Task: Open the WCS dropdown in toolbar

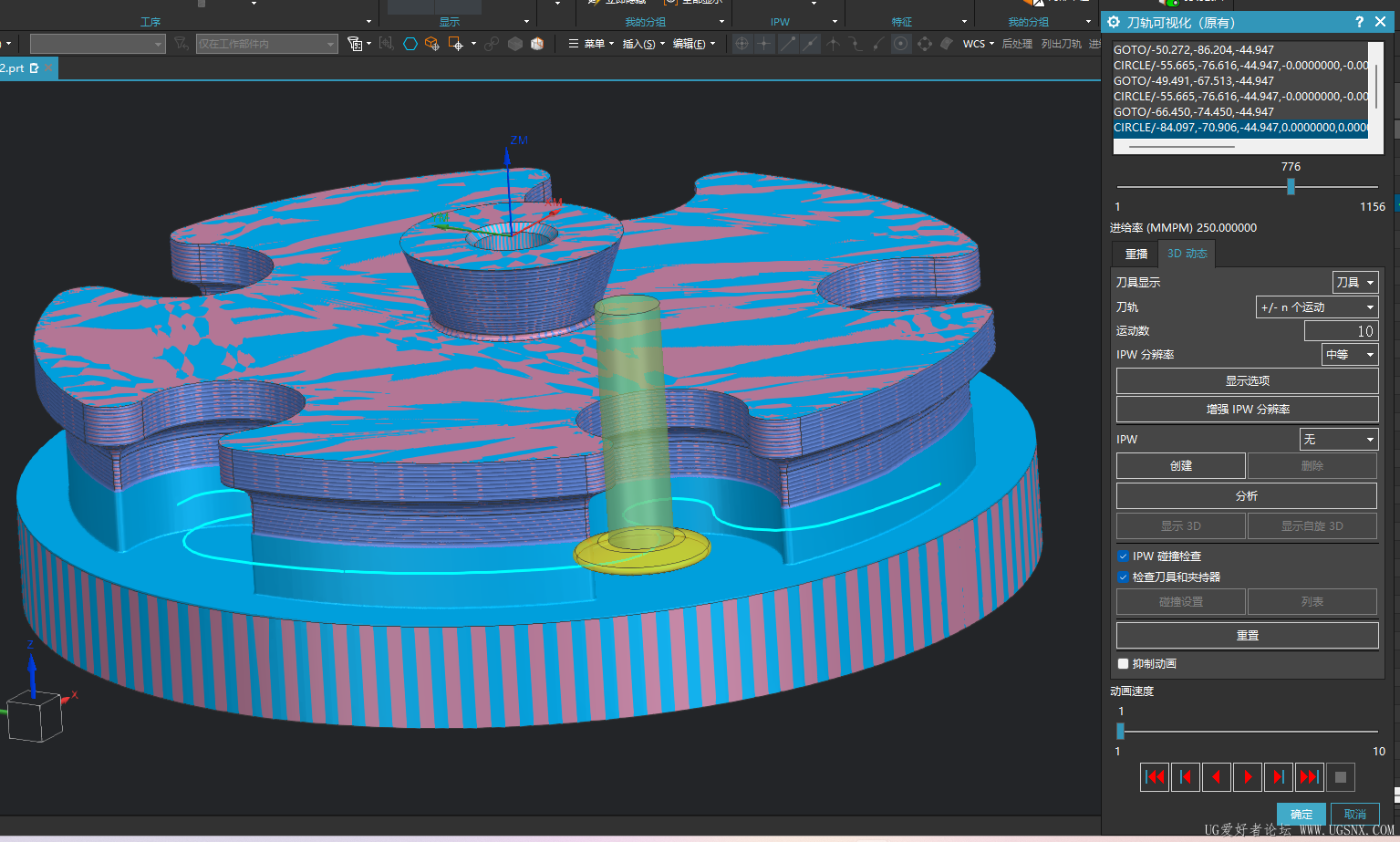Action: [x=979, y=44]
